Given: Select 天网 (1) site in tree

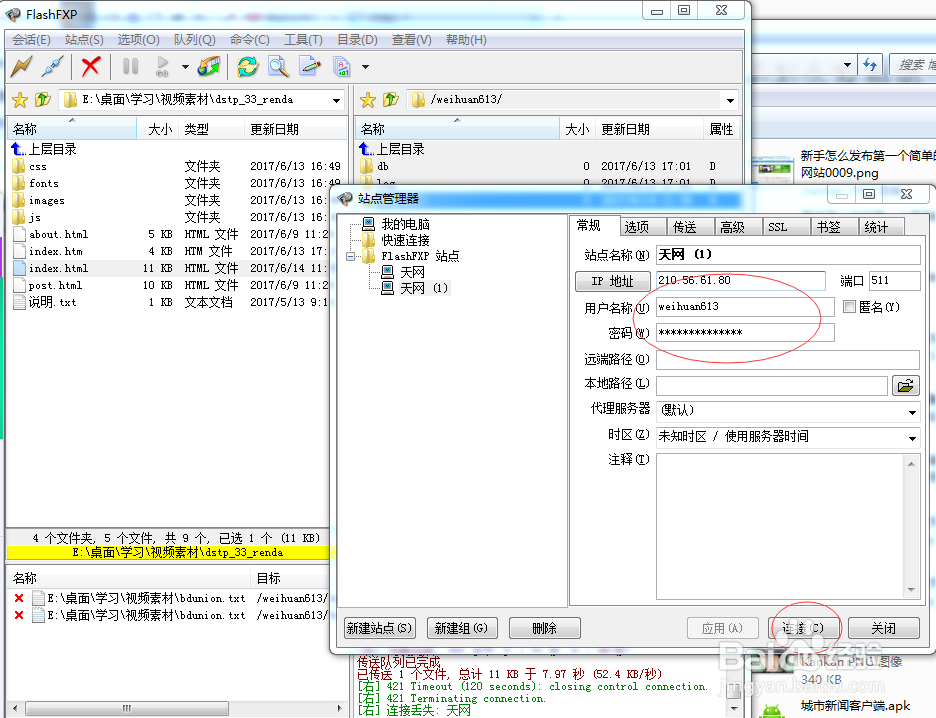Looking at the screenshot, I should pos(423,288).
